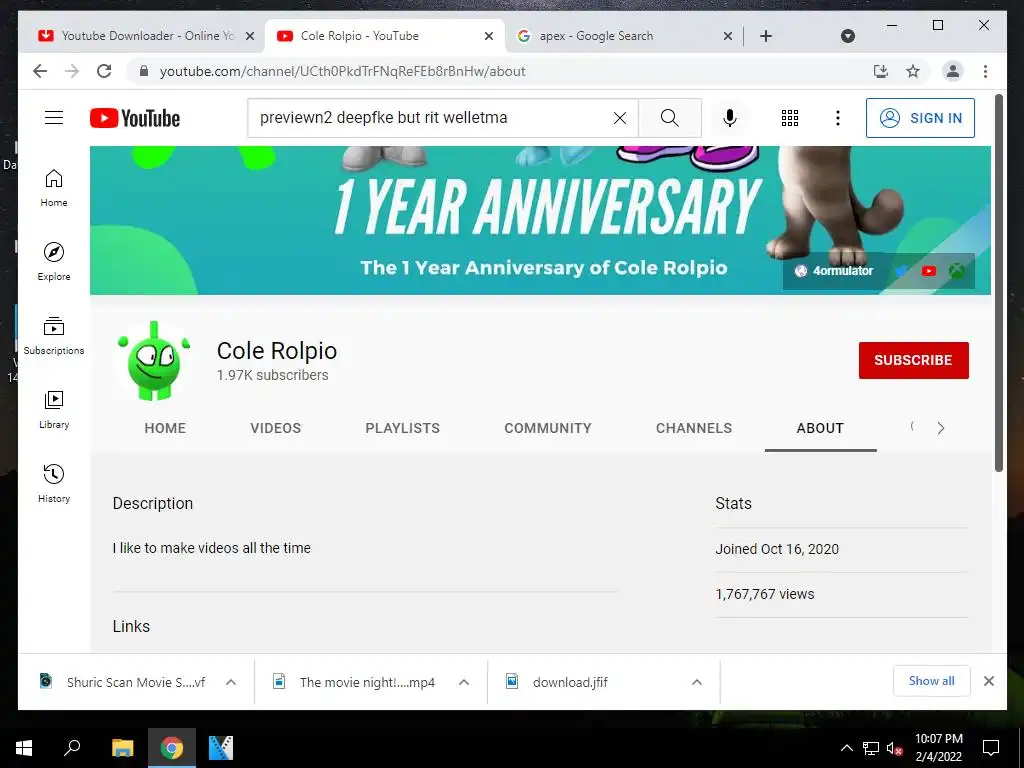Switch to the CHANNELS tab
1024x768 pixels.
click(694, 428)
